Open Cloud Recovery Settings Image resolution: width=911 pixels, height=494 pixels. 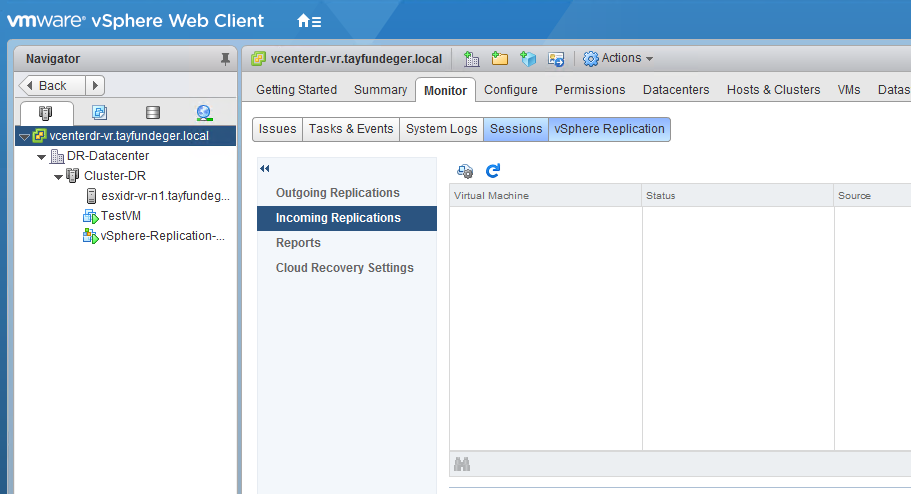(x=347, y=268)
